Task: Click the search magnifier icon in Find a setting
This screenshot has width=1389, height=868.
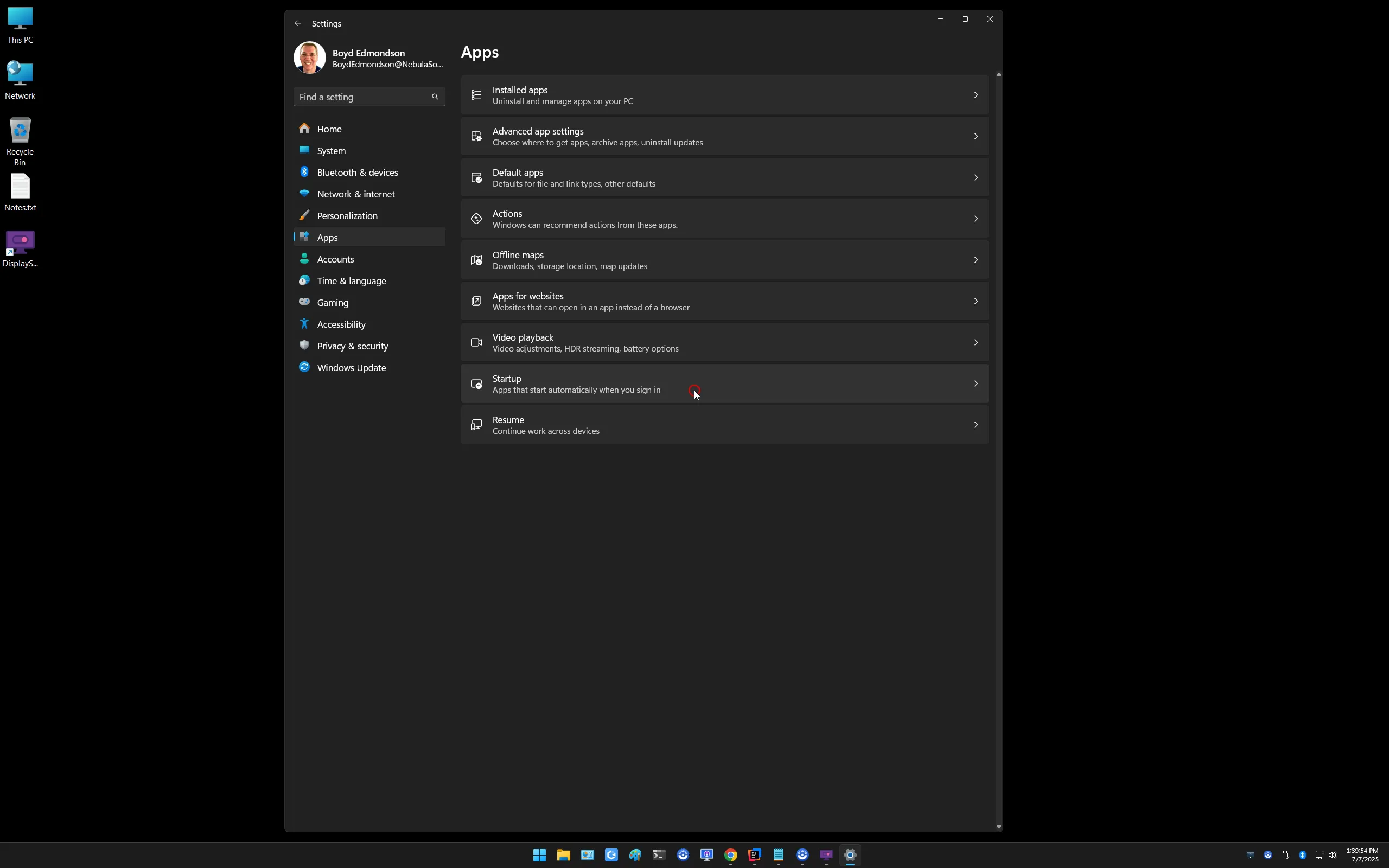Action: tap(435, 97)
